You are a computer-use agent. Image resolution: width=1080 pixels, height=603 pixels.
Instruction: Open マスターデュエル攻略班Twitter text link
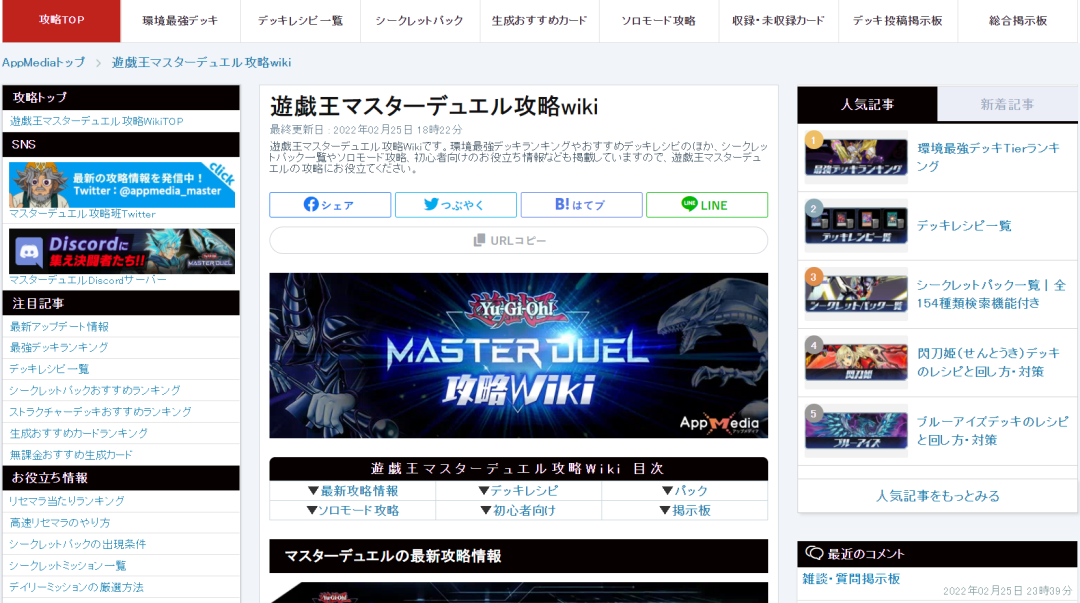tap(83, 214)
